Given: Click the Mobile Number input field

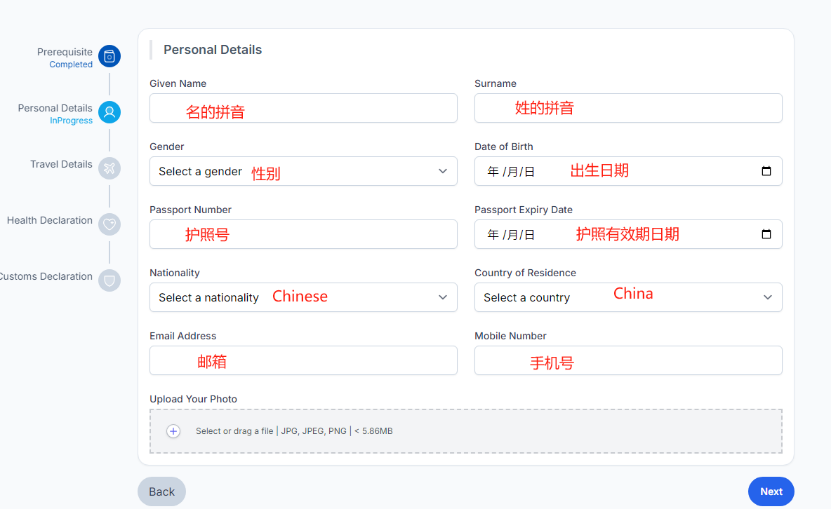Looking at the screenshot, I should (627, 360).
